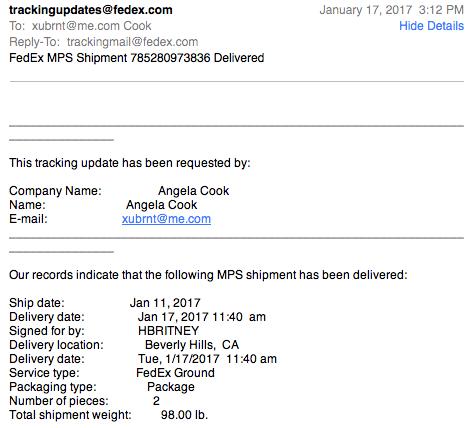Click the Hide Details link
Screen dimensions: 473x428
(431, 26)
